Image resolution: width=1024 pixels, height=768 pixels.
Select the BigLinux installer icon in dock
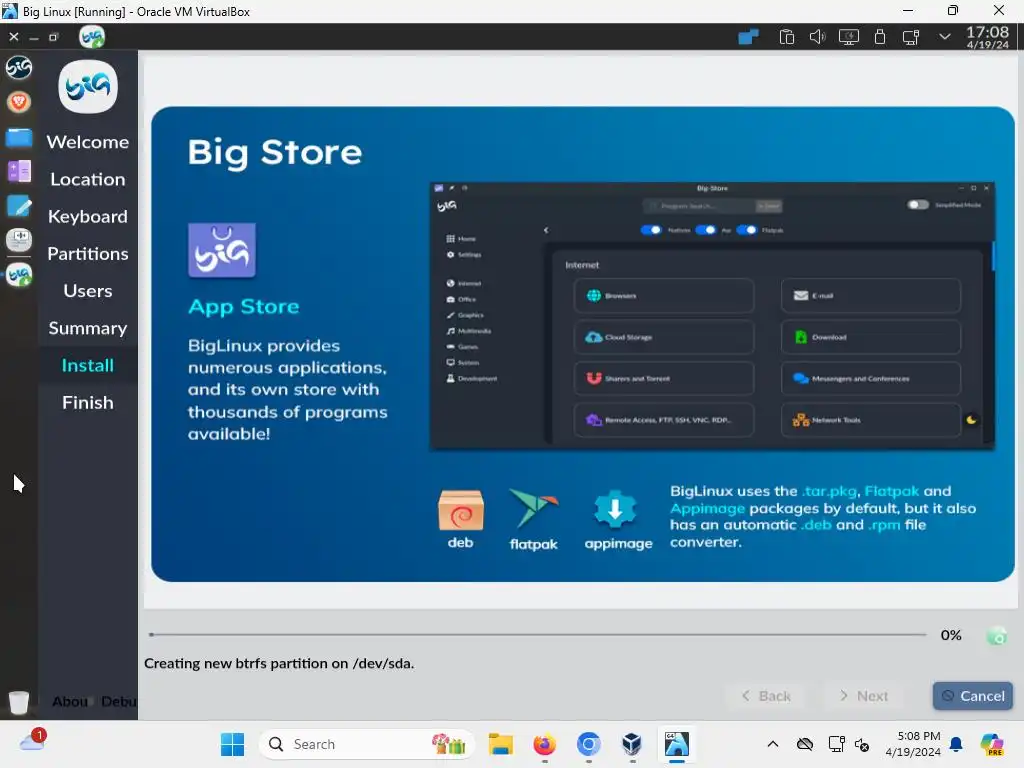(x=19, y=276)
